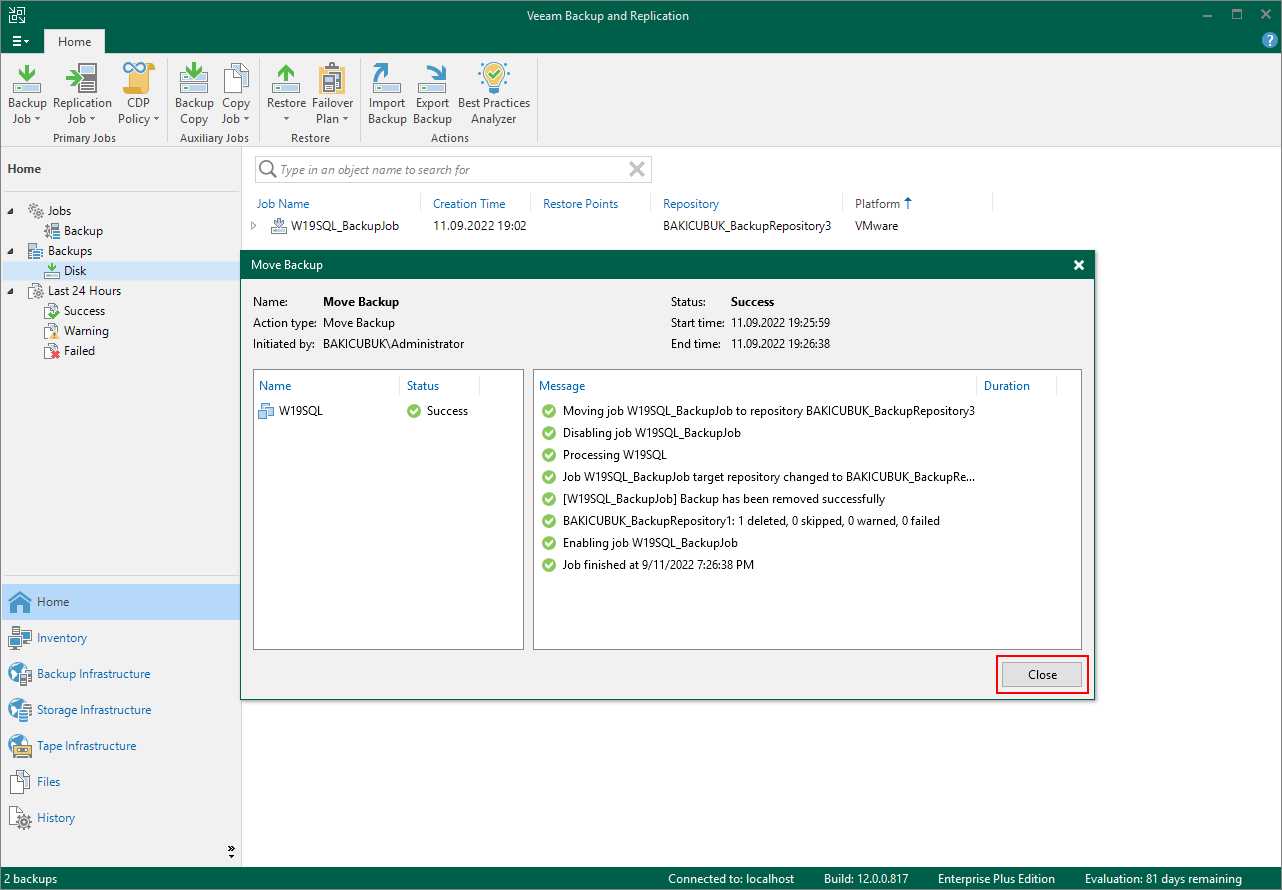Image resolution: width=1282 pixels, height=890 pixels.
Task: Click the Message column header in dialog
Action: point(562,386)
